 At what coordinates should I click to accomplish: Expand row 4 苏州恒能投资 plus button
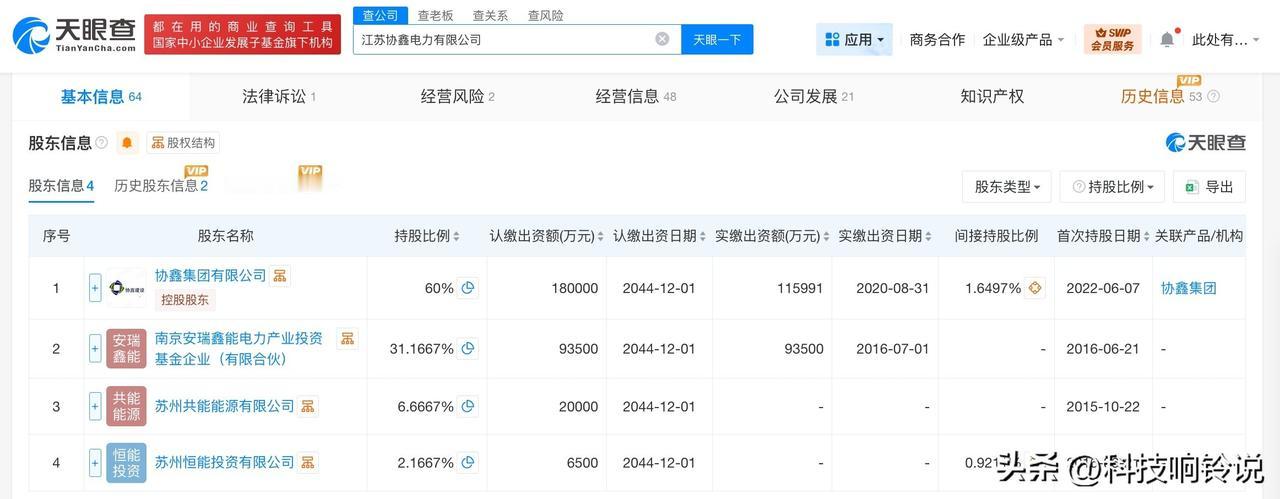point(95,462)
